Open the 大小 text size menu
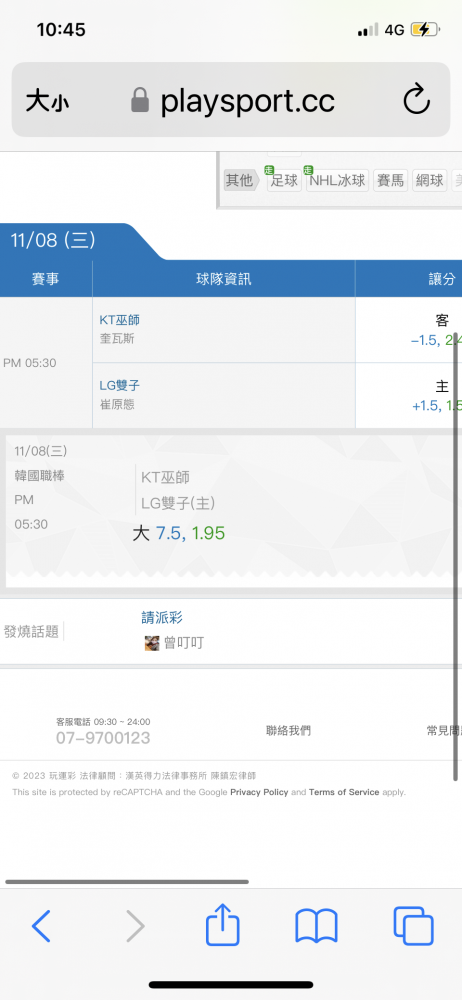This screenshot has height=1000, width=462. point(47,101)
